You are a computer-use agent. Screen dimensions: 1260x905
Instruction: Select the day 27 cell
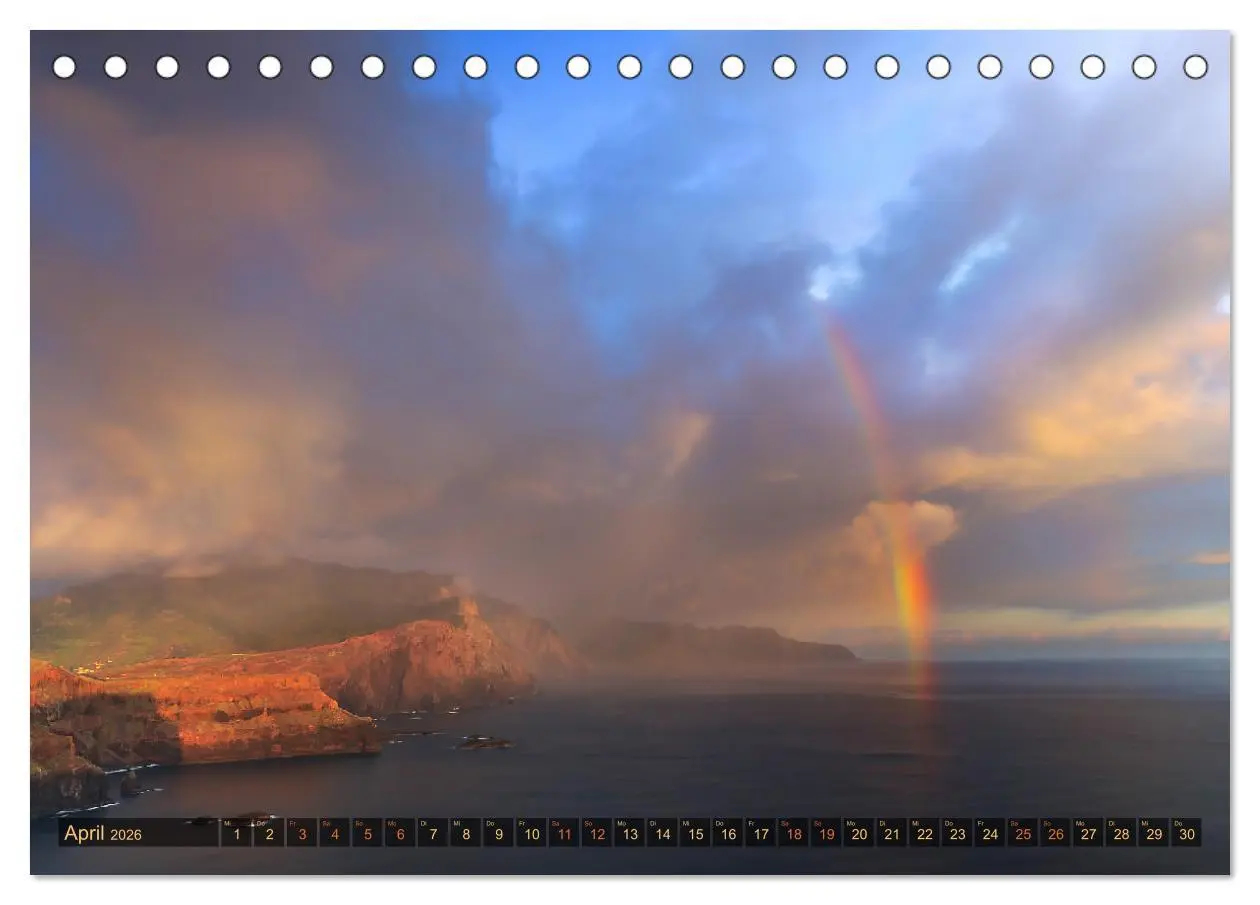[x=1088, y=832]
